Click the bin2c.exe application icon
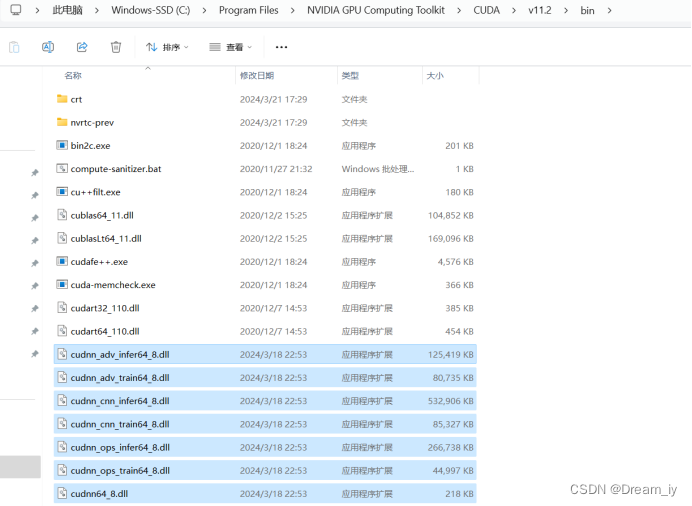 click(x=62, y=146)
